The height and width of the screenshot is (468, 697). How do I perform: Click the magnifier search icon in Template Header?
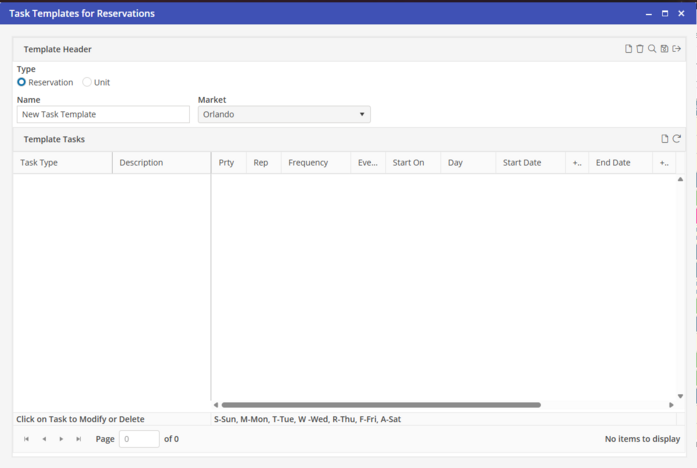click(652, 49)
